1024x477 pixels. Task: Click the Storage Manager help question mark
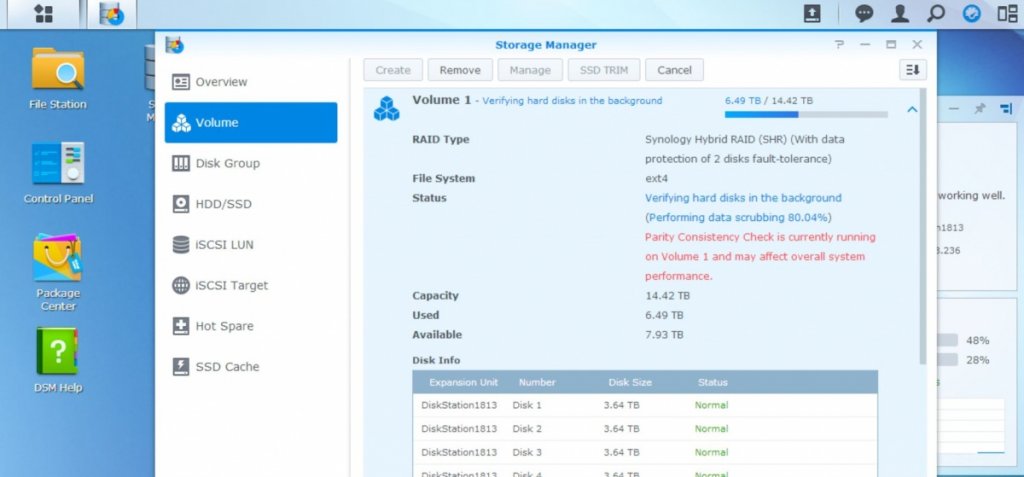point(840,44)
